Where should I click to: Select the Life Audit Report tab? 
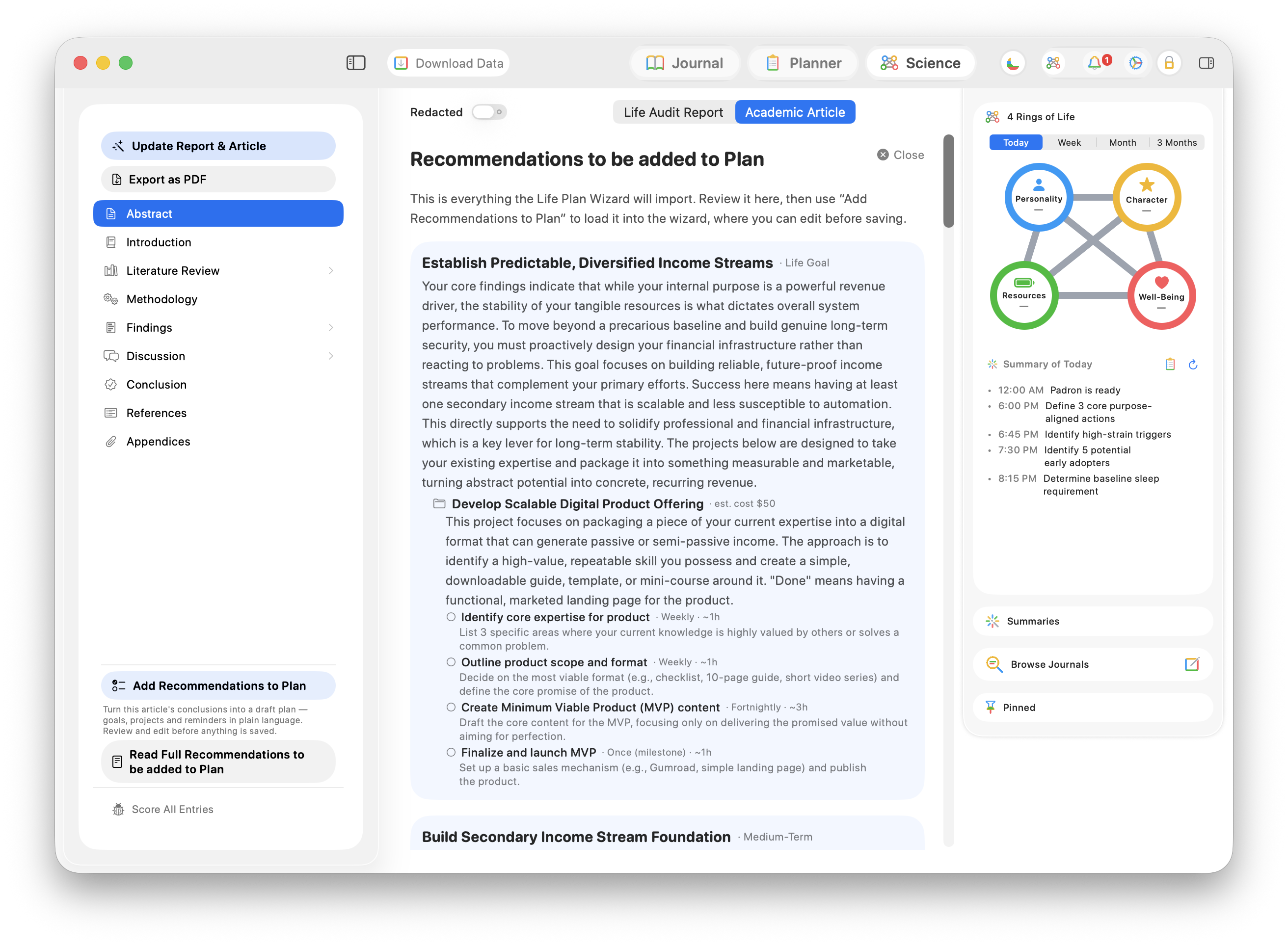coord(673,112)
